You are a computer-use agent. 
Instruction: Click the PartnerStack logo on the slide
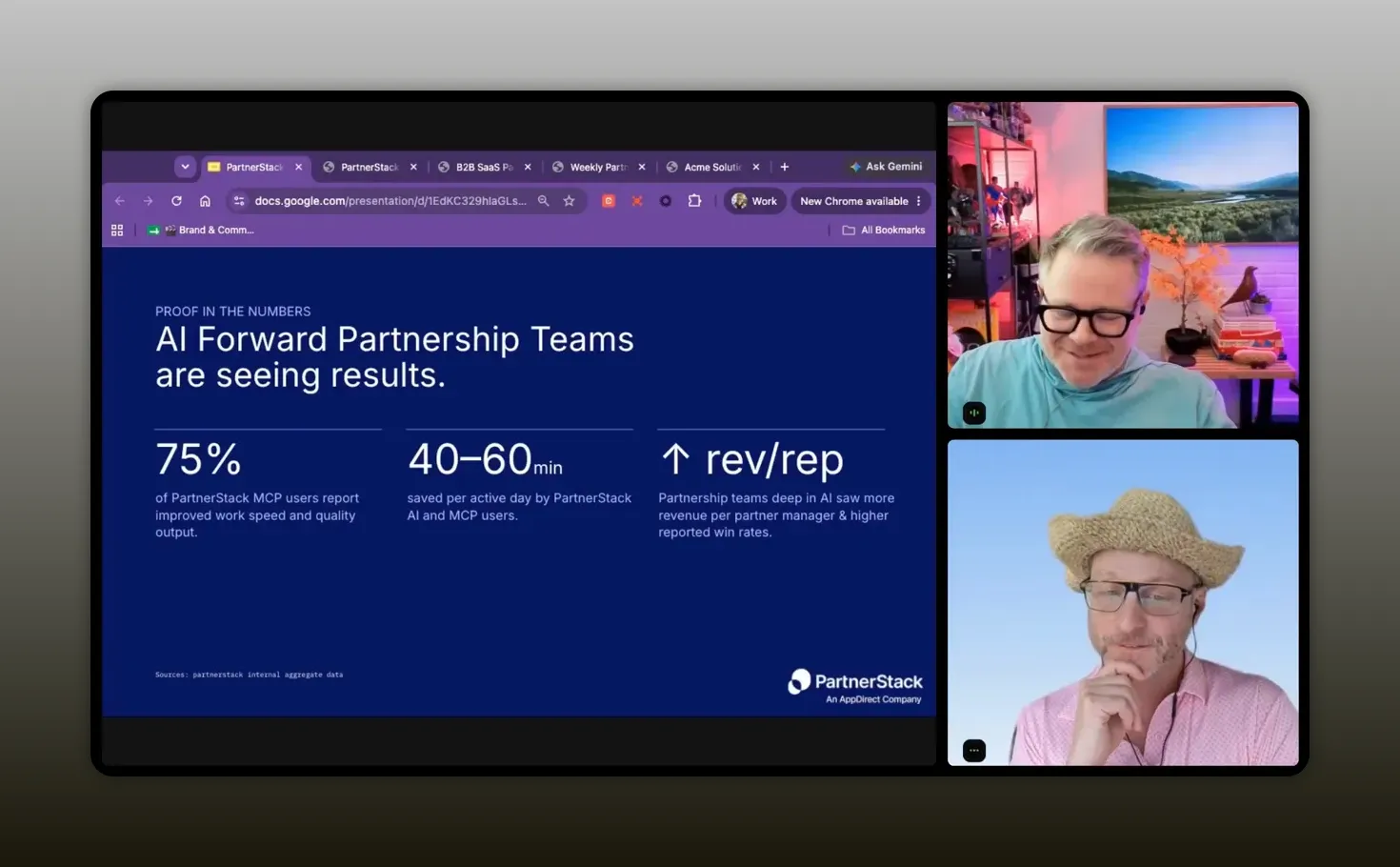pos(855,686)
